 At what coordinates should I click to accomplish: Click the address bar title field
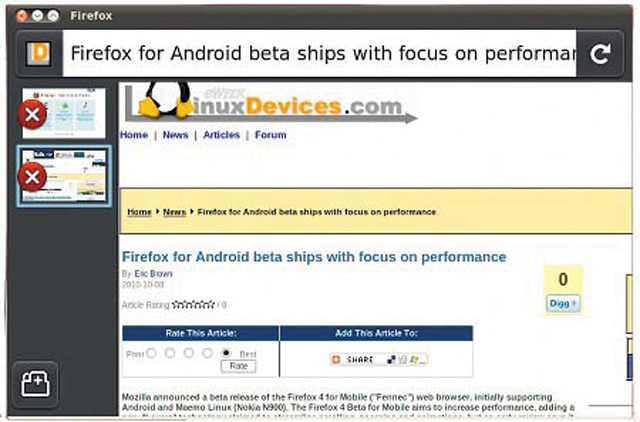[x=320, y=53]
